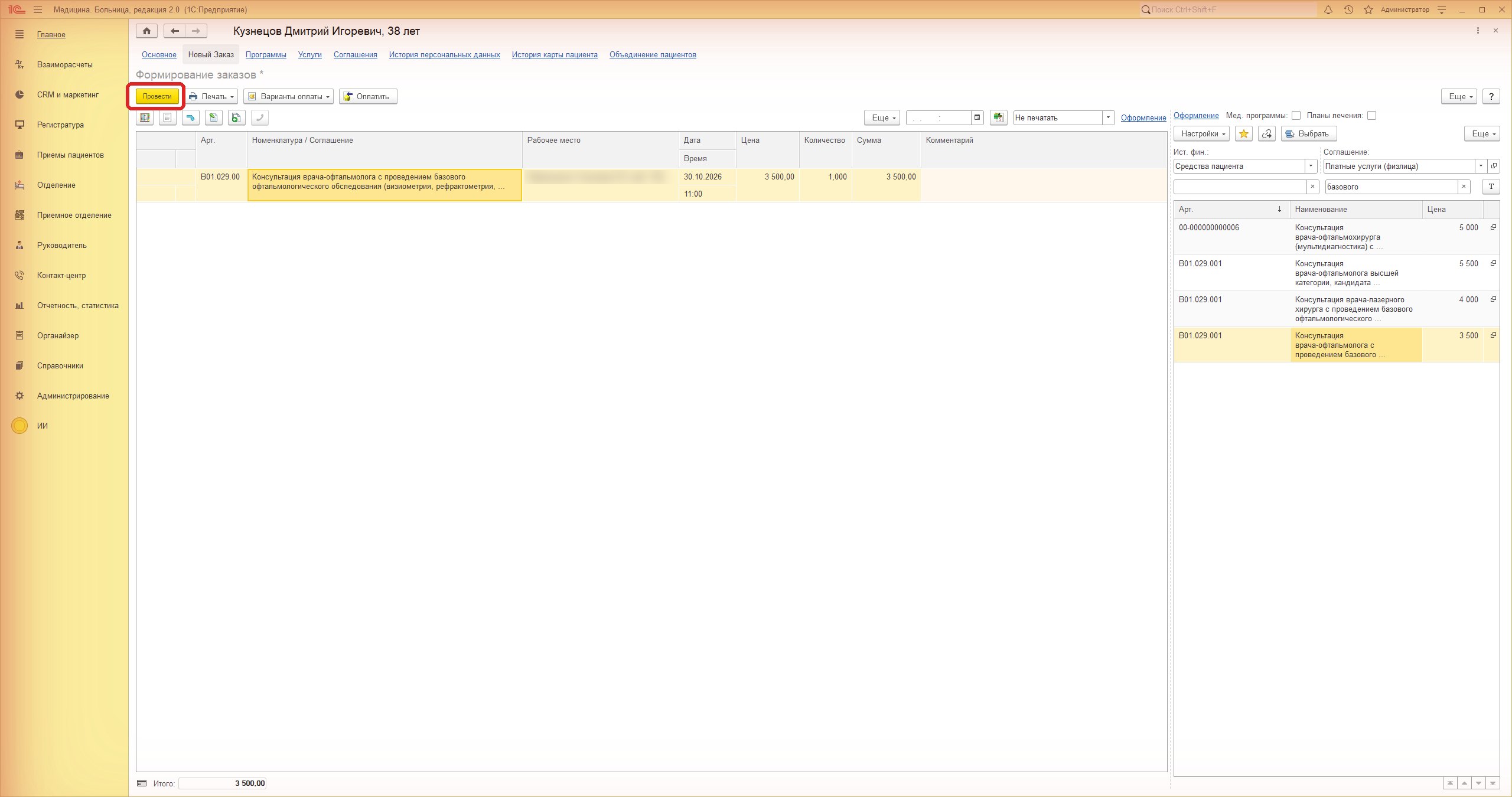This screenshot has height=797, width=1512.
Task: Switch to the Основное tab
Action: click(159, 55)
